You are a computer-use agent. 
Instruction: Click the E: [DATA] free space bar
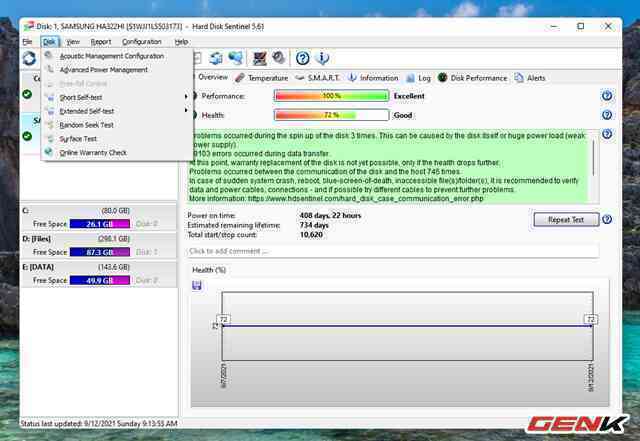(x=100, y=280)
